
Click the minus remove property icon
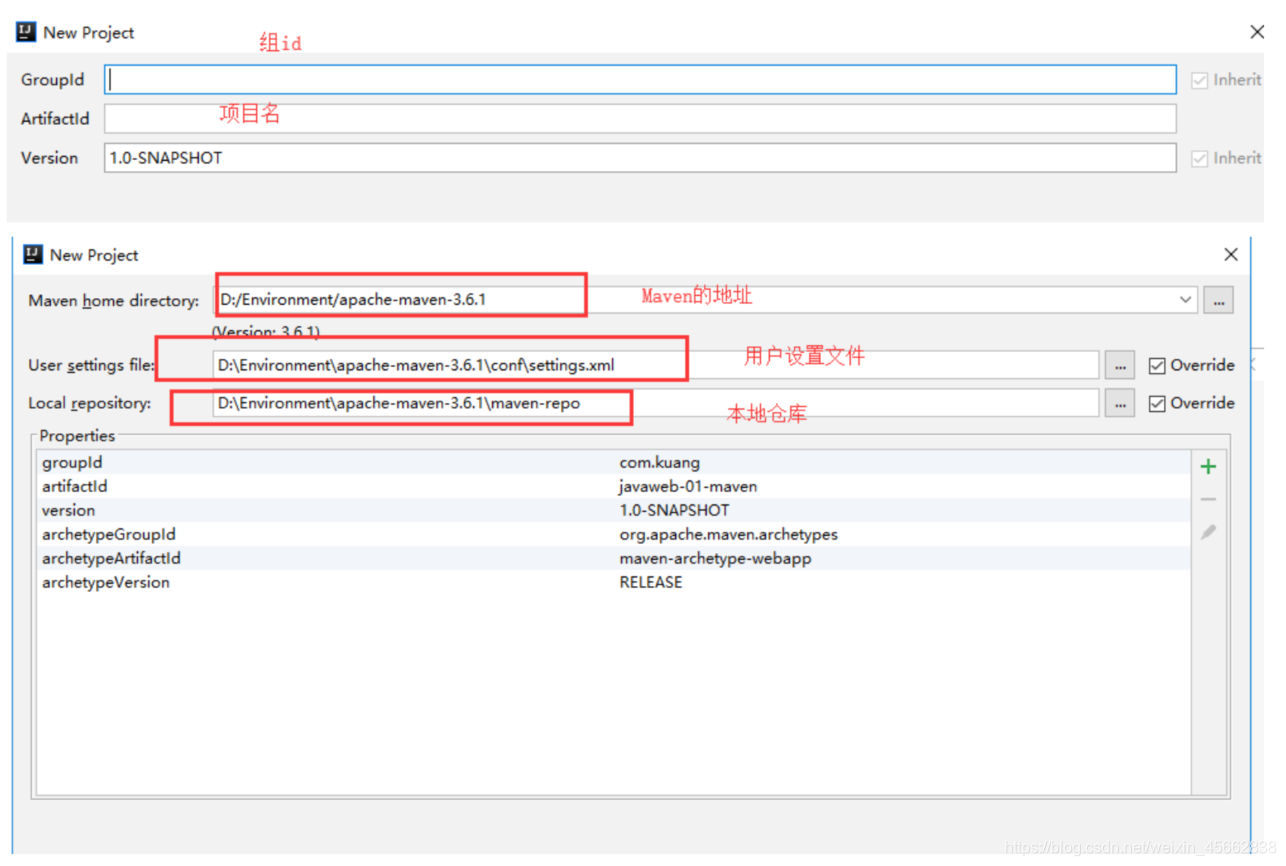click(1208, 499)
